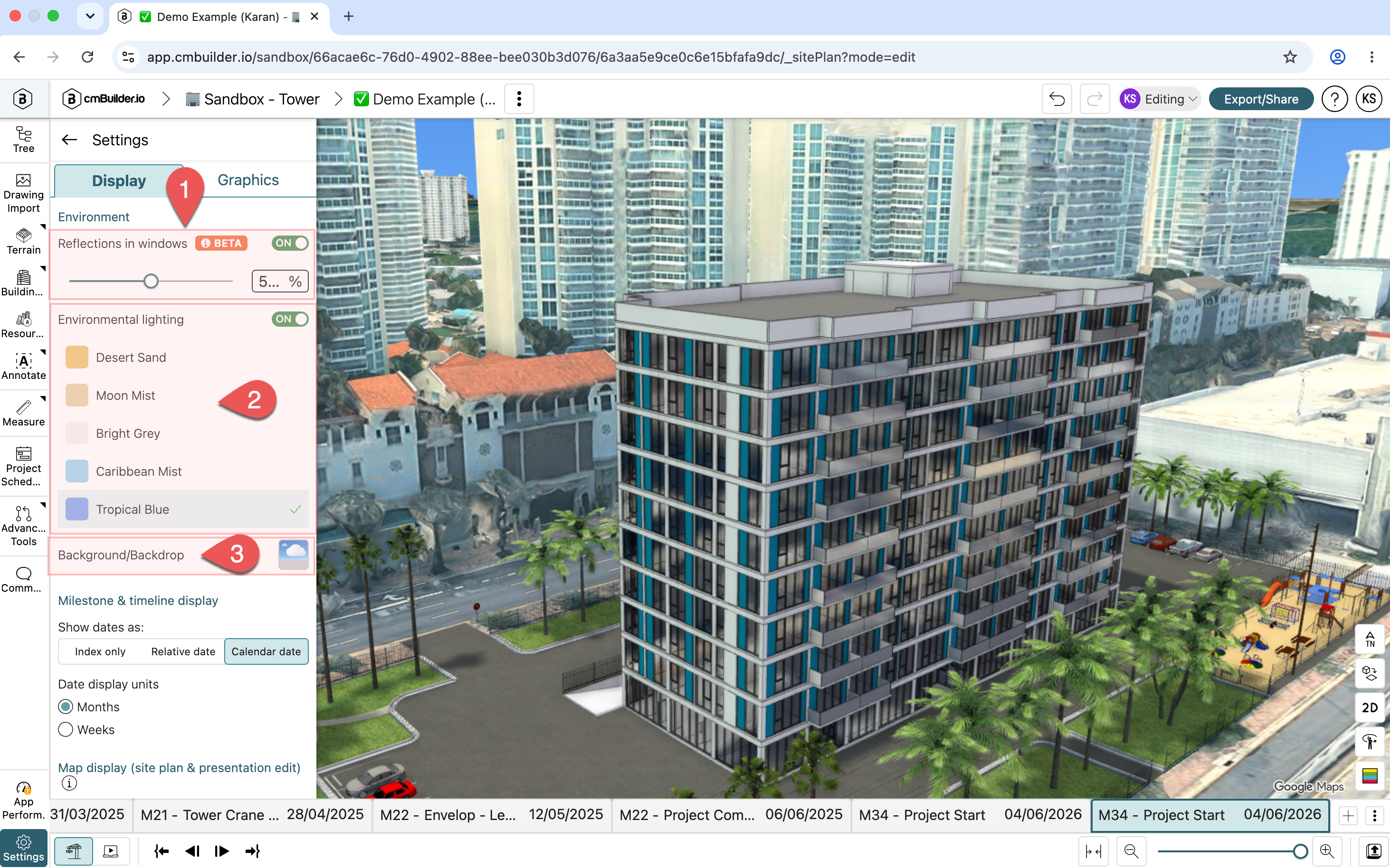
Task: Open the color legend layers icon
Action: [1370, 775]
